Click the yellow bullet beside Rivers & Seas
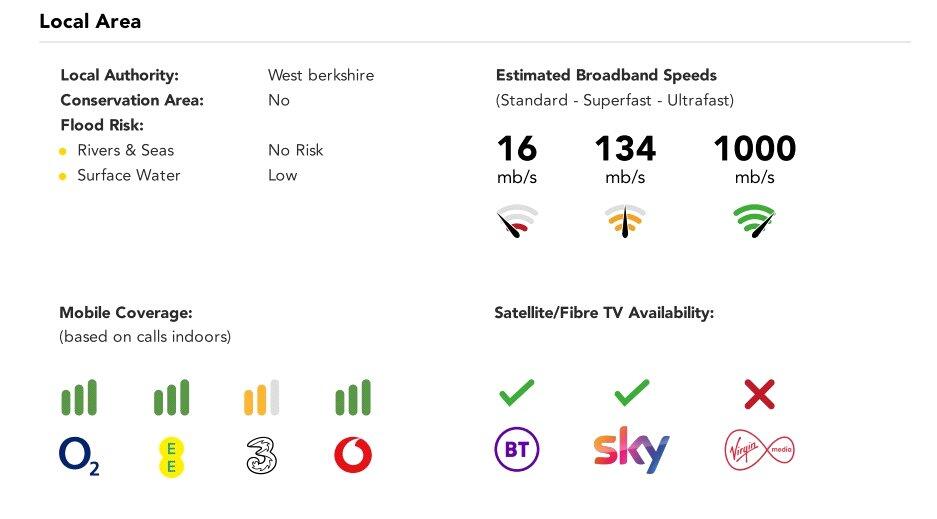The width and height of the screenshot is (937, 519). (63, 152)
